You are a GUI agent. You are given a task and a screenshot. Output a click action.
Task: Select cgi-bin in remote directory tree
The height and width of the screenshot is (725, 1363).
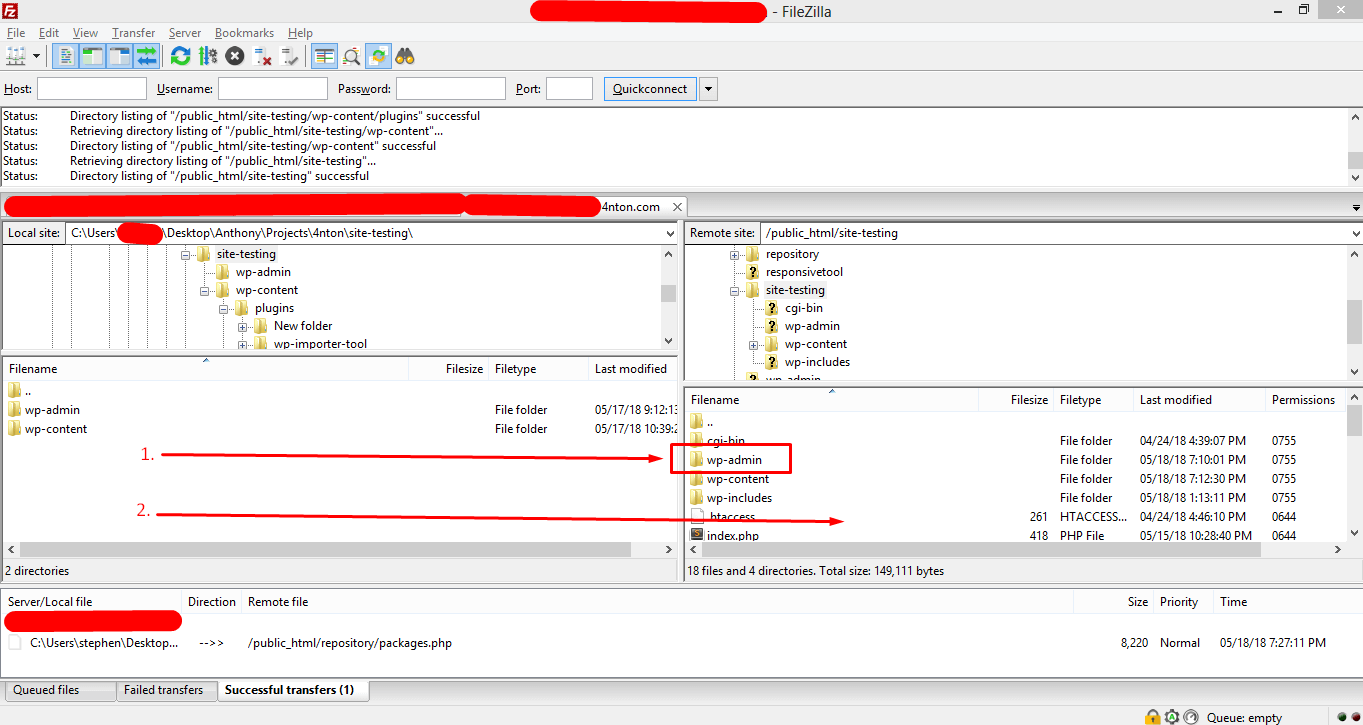[804, 308]
